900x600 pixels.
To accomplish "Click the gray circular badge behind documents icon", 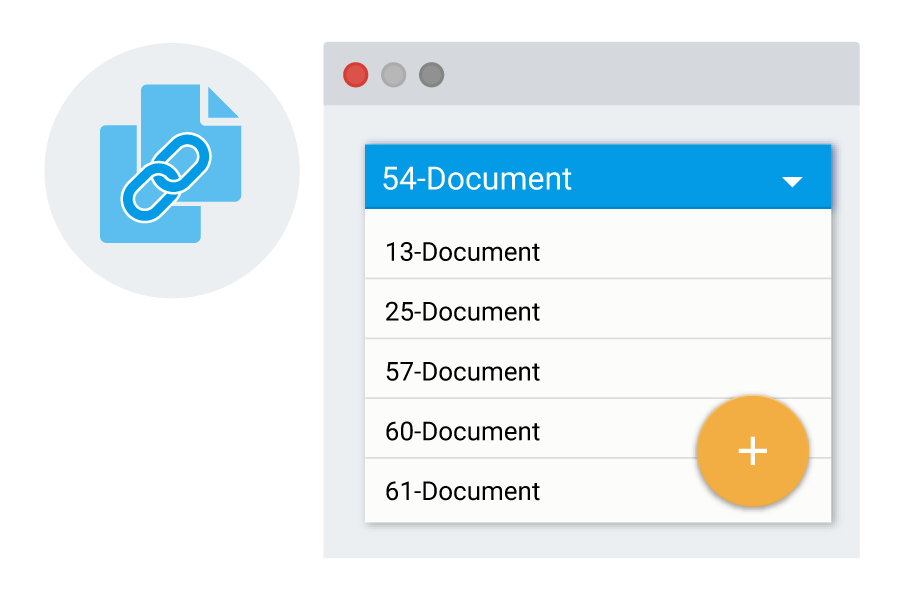I will pos(172,171).
